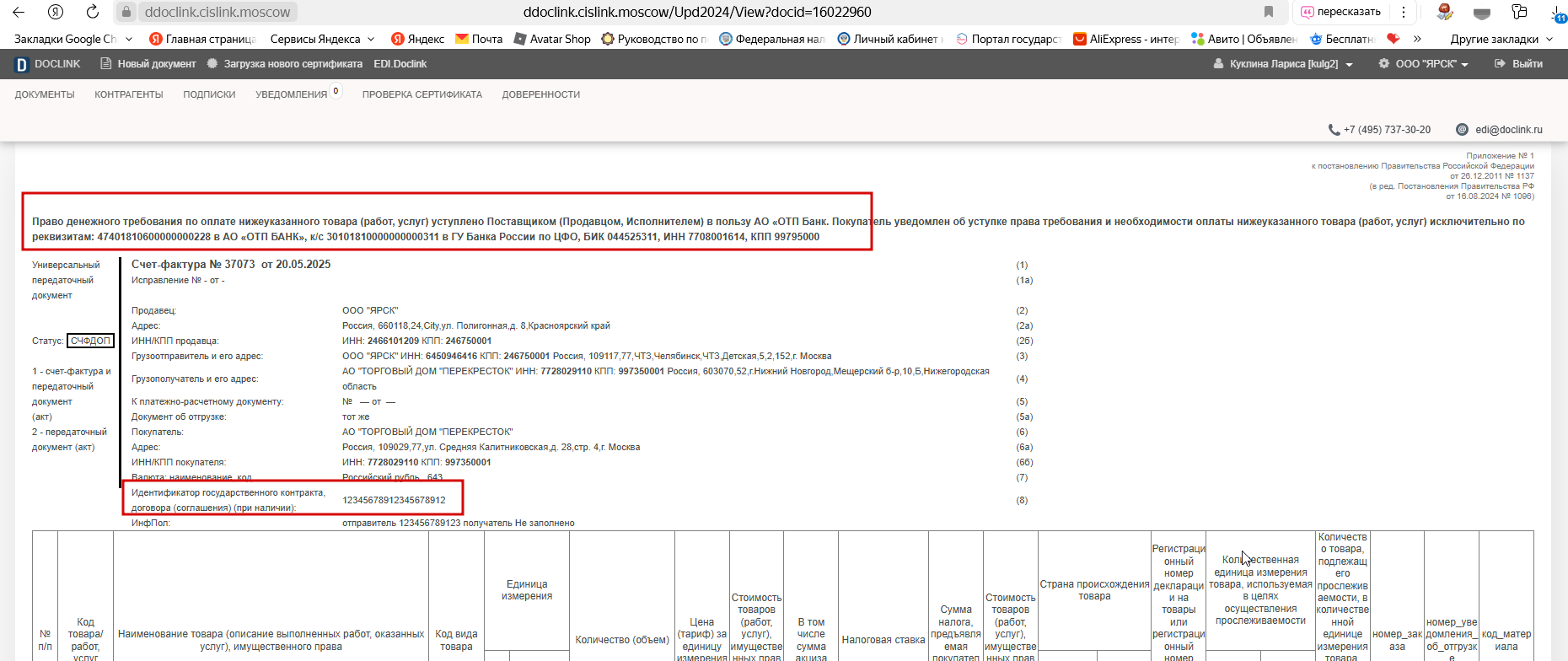Open the 'Закладки Google Ch' bookmarks folder
Viewport: 1568px width, 661px height.
[x=65, y=39]
